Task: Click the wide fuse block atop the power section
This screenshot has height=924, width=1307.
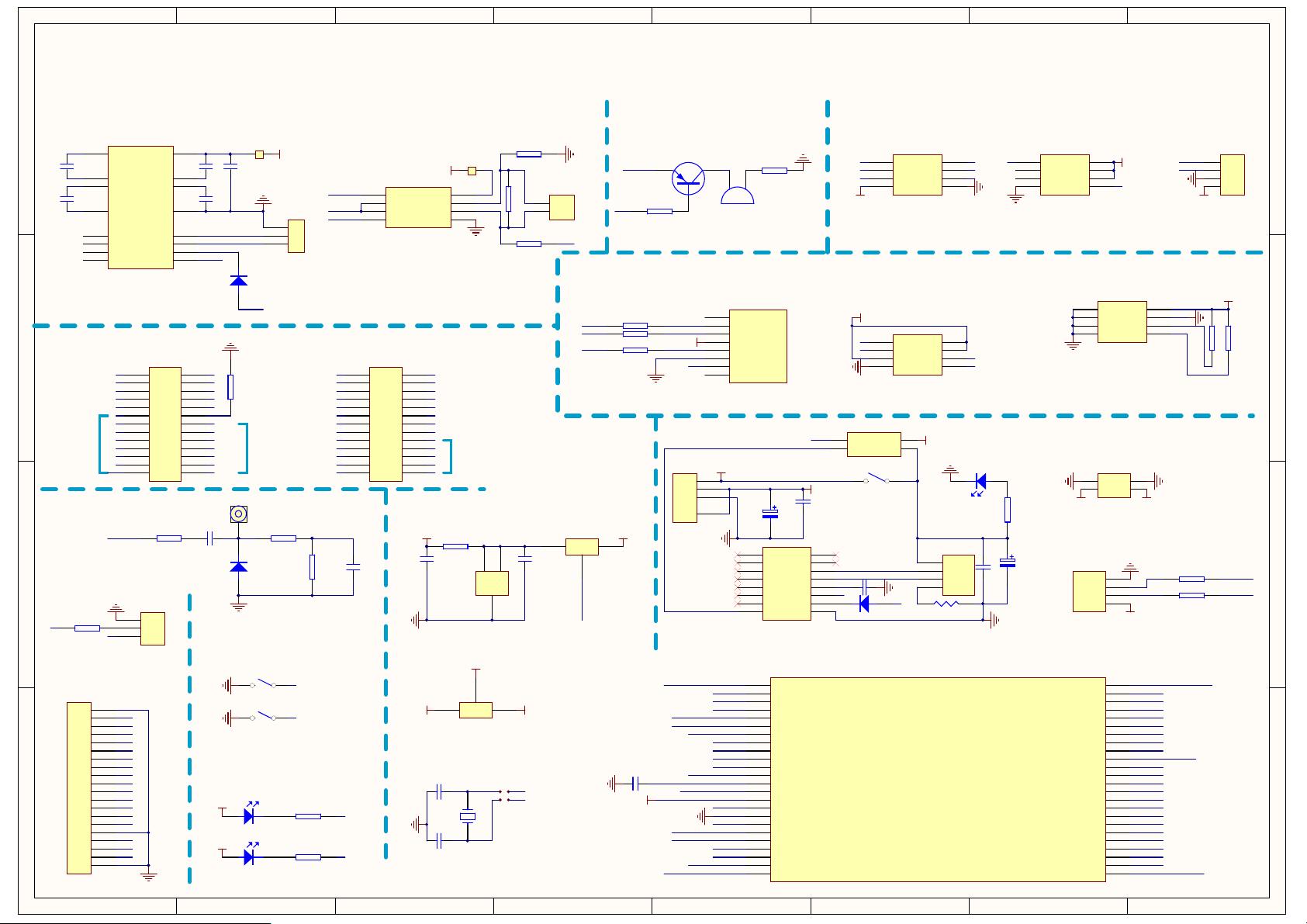Action: coord(874,445)
